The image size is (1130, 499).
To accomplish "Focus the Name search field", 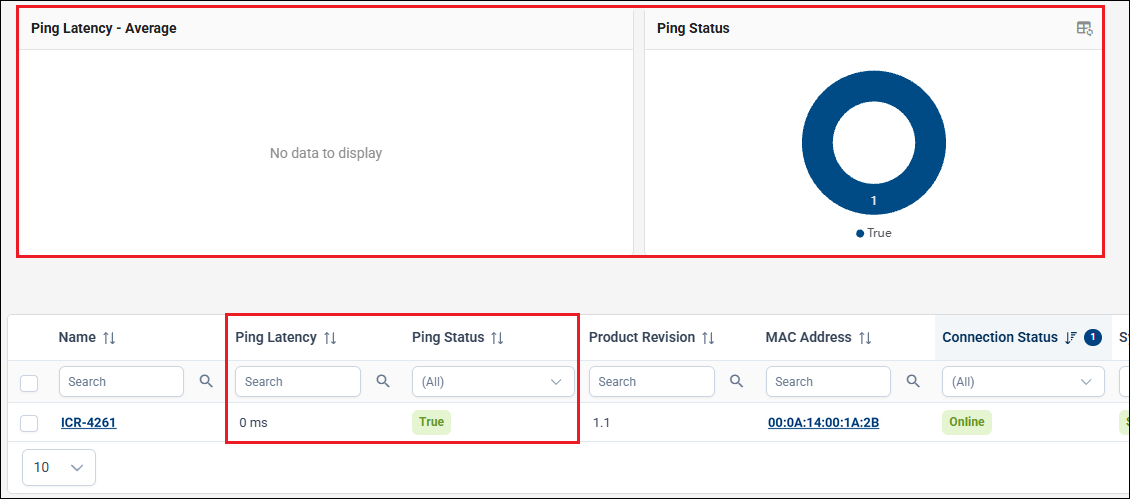I will click(x=121, y=381).
